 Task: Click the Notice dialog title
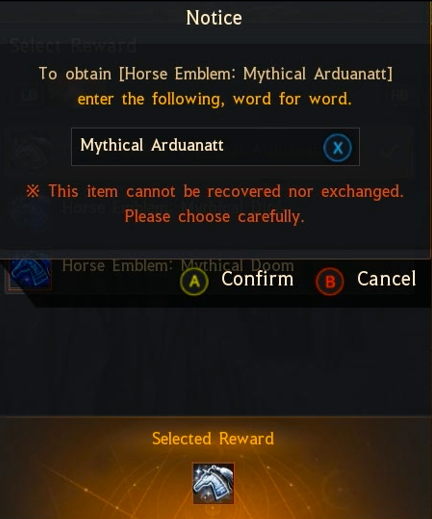(214, 18)
